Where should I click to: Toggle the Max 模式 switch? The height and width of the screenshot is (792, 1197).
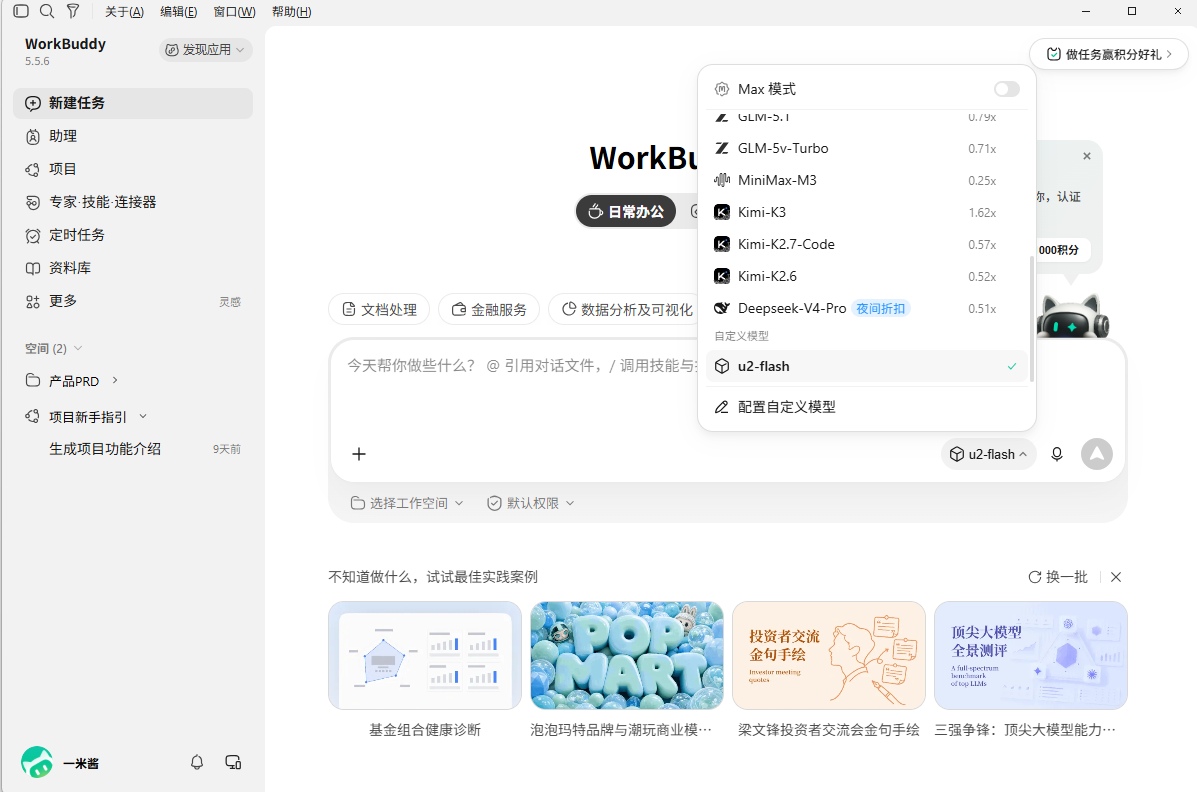[x=1006, y=89]
